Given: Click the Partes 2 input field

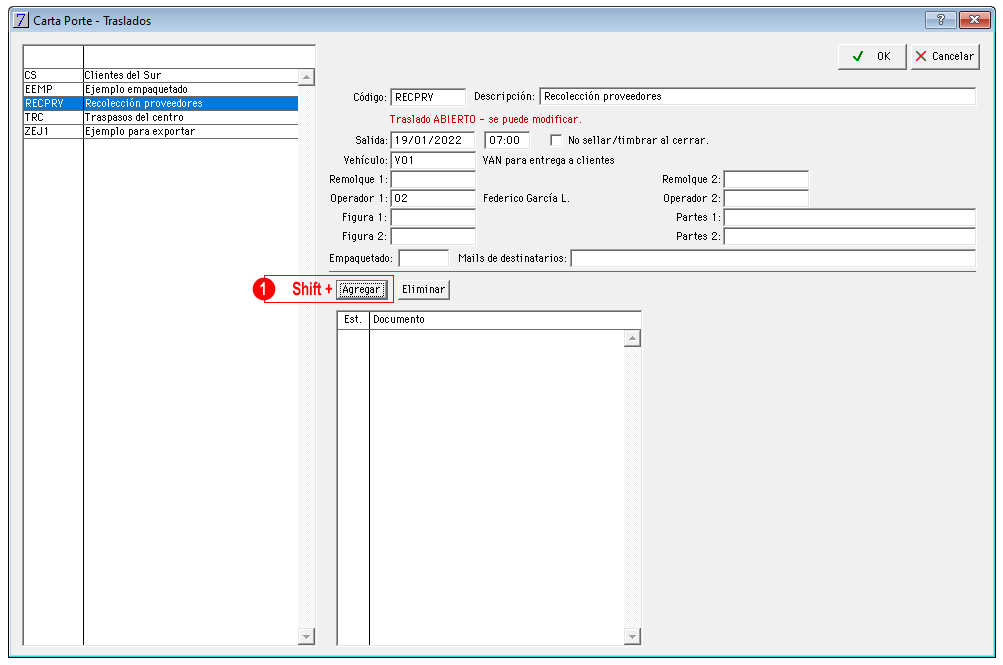Looking at the screenshot, I should coord(849,237).
